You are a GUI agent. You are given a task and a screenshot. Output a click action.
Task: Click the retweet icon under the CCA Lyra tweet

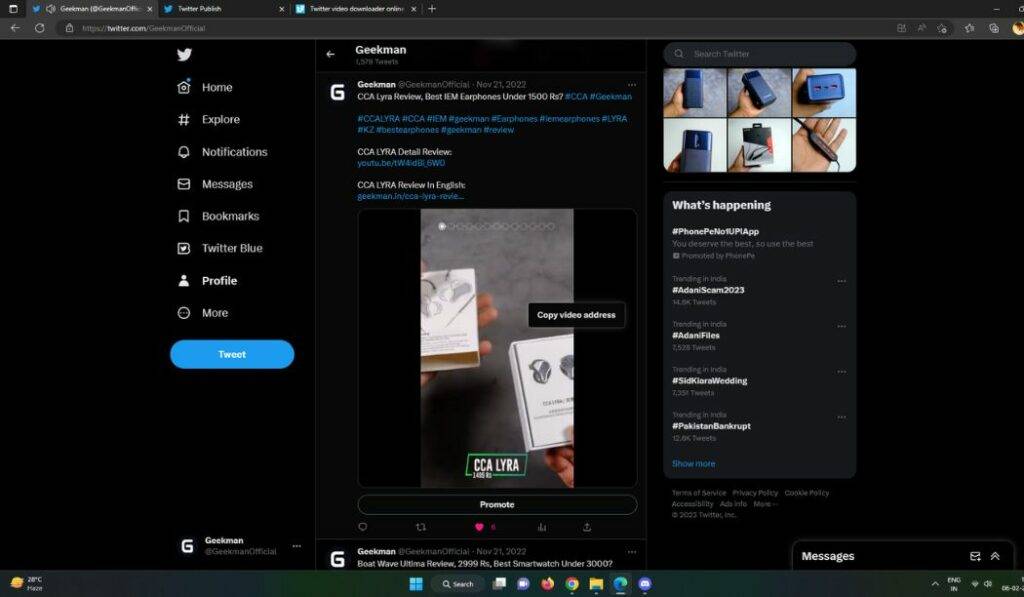[x=421, y=527]
